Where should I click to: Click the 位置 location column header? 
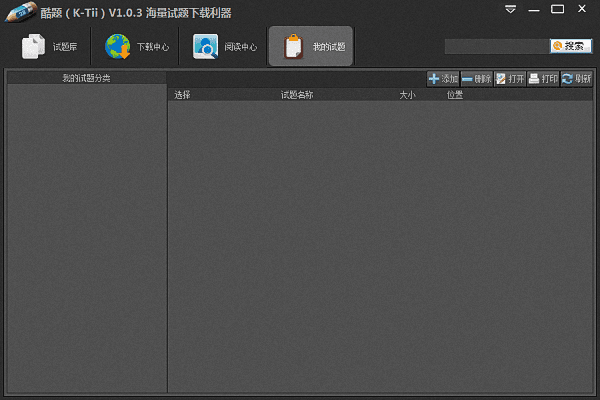click(x=455, y=95)
